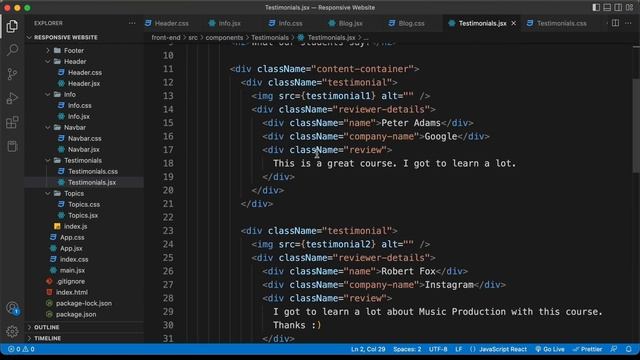Screen dimensions: 640x360
Task: Open errors and warnings status indicator
Action: pos(21,349)
